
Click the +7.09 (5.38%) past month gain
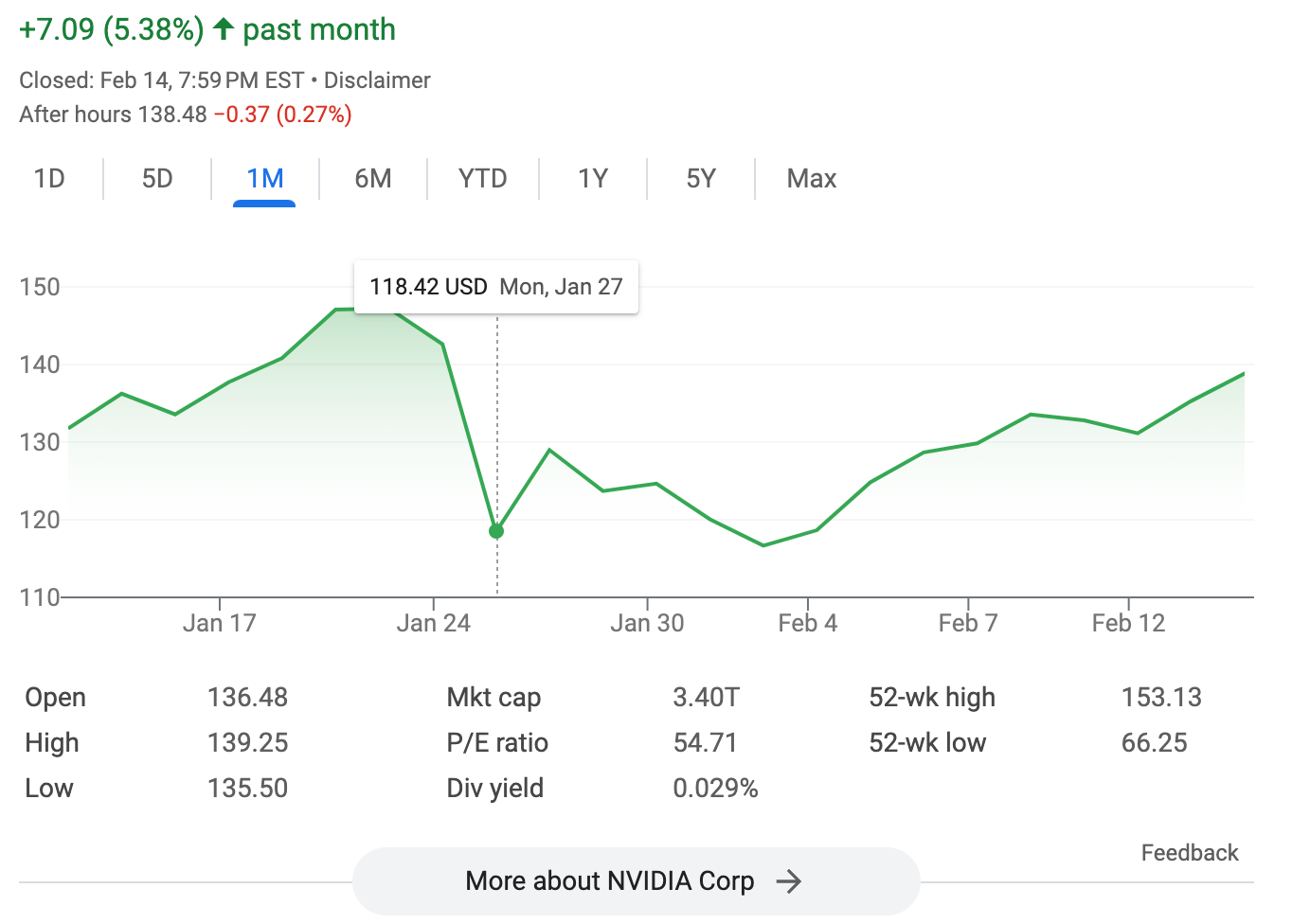click(206, 29)
